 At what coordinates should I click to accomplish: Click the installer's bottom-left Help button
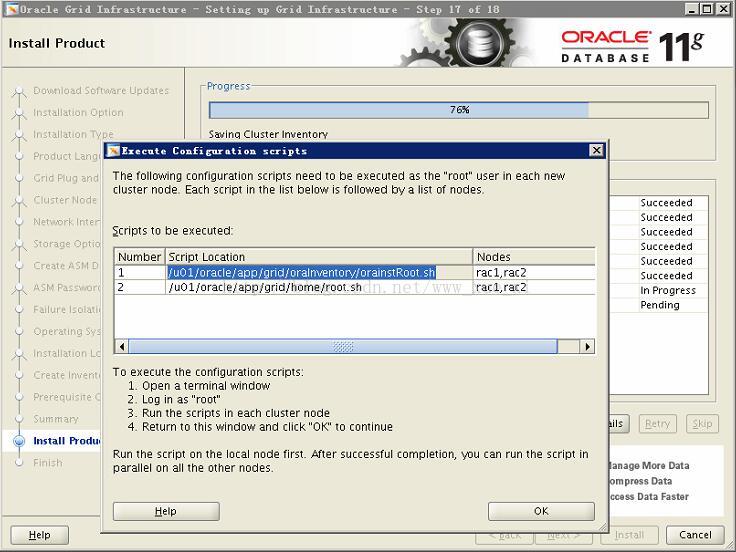point(39,535)
